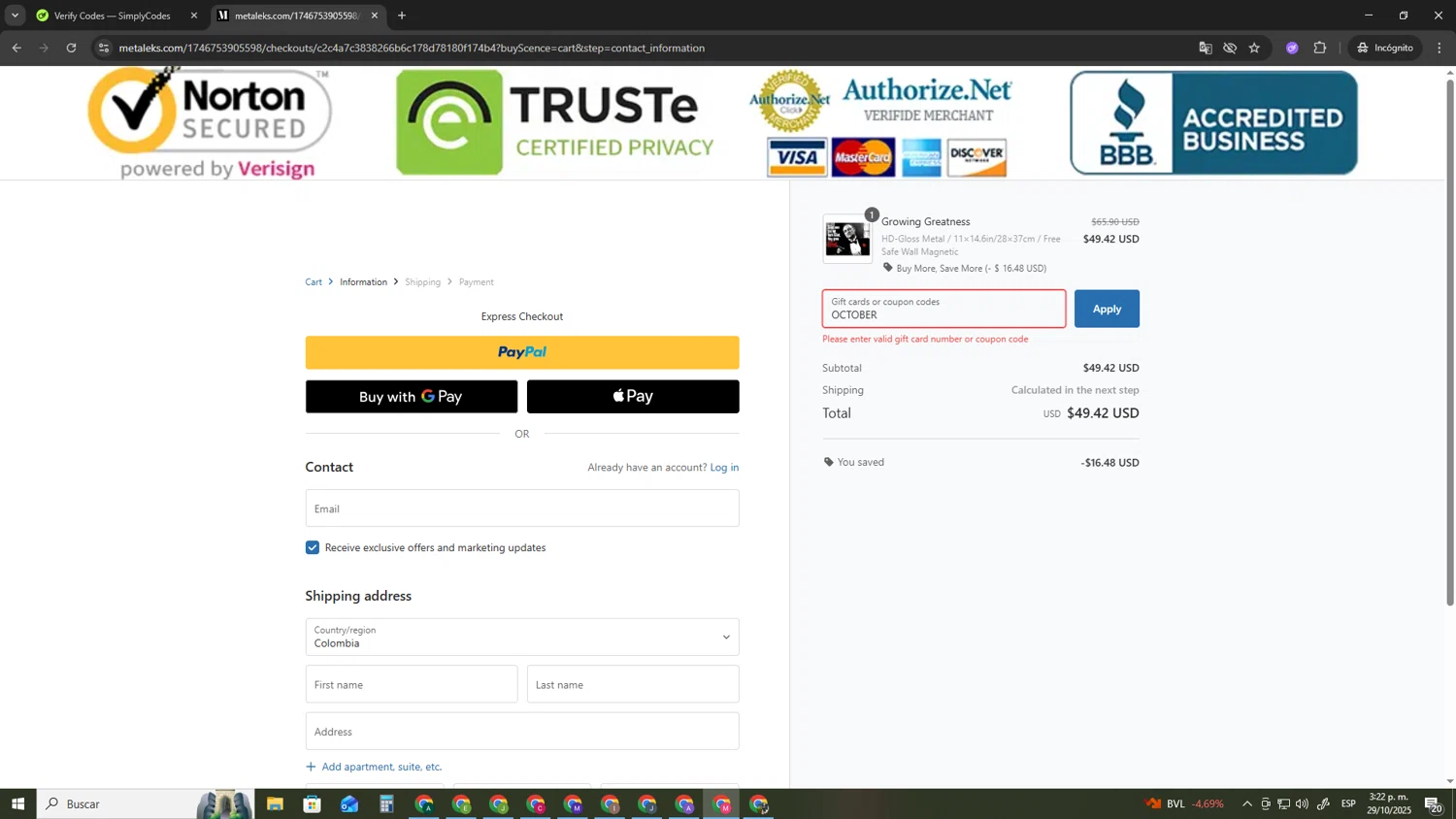Bookmark this page with the star icon
This screenshot has width=1456, height=819.
click(1254, 48)
